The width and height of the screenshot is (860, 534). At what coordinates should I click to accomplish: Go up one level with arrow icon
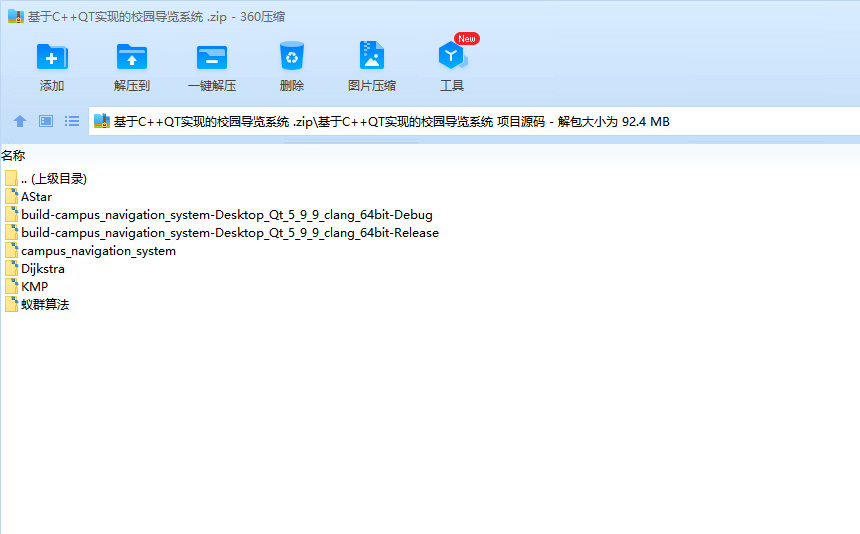[20, 121]
